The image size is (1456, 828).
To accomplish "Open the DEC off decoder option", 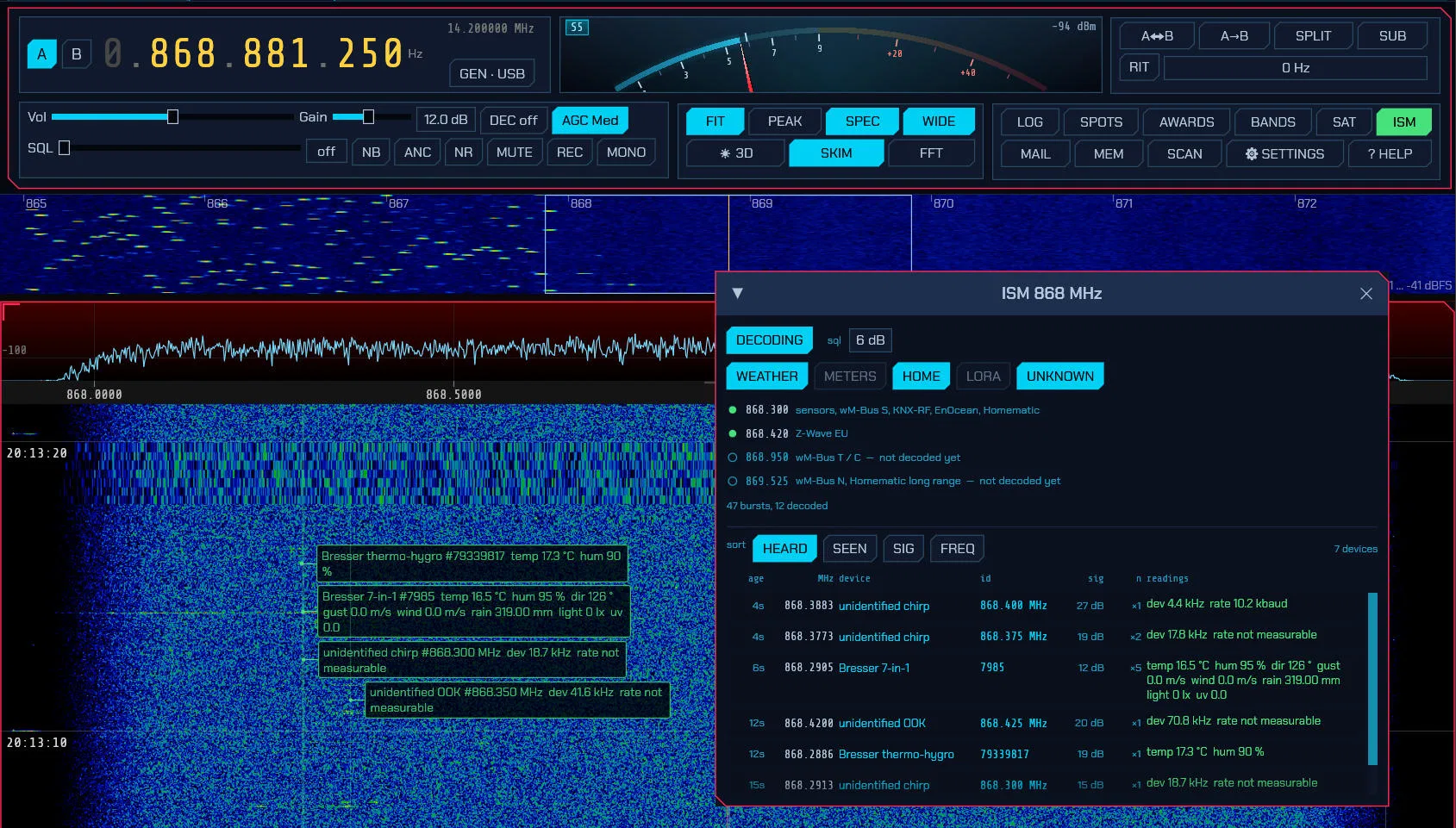I will pyautogui.click(x=513, y=120).
